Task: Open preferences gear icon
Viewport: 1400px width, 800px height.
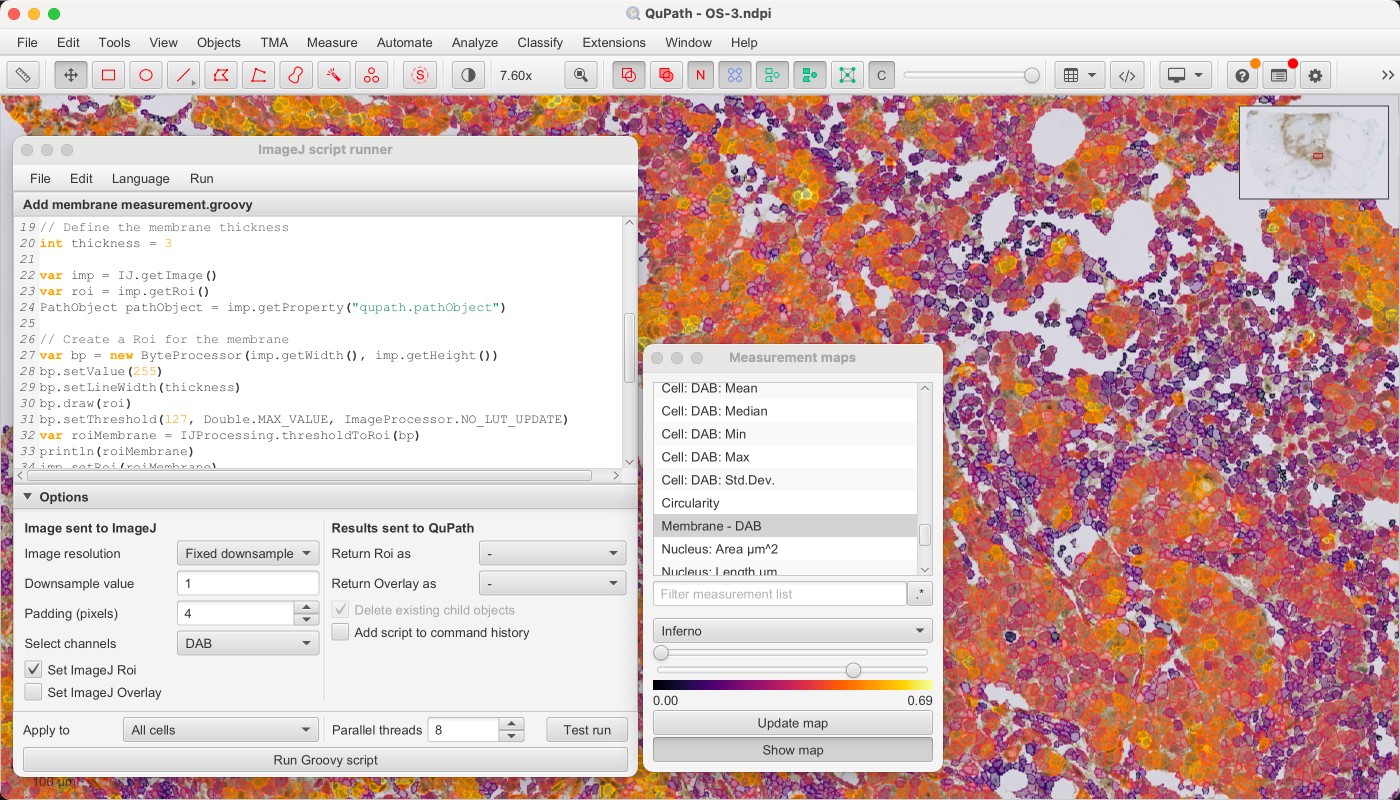Action: (x=1315, y=75)
